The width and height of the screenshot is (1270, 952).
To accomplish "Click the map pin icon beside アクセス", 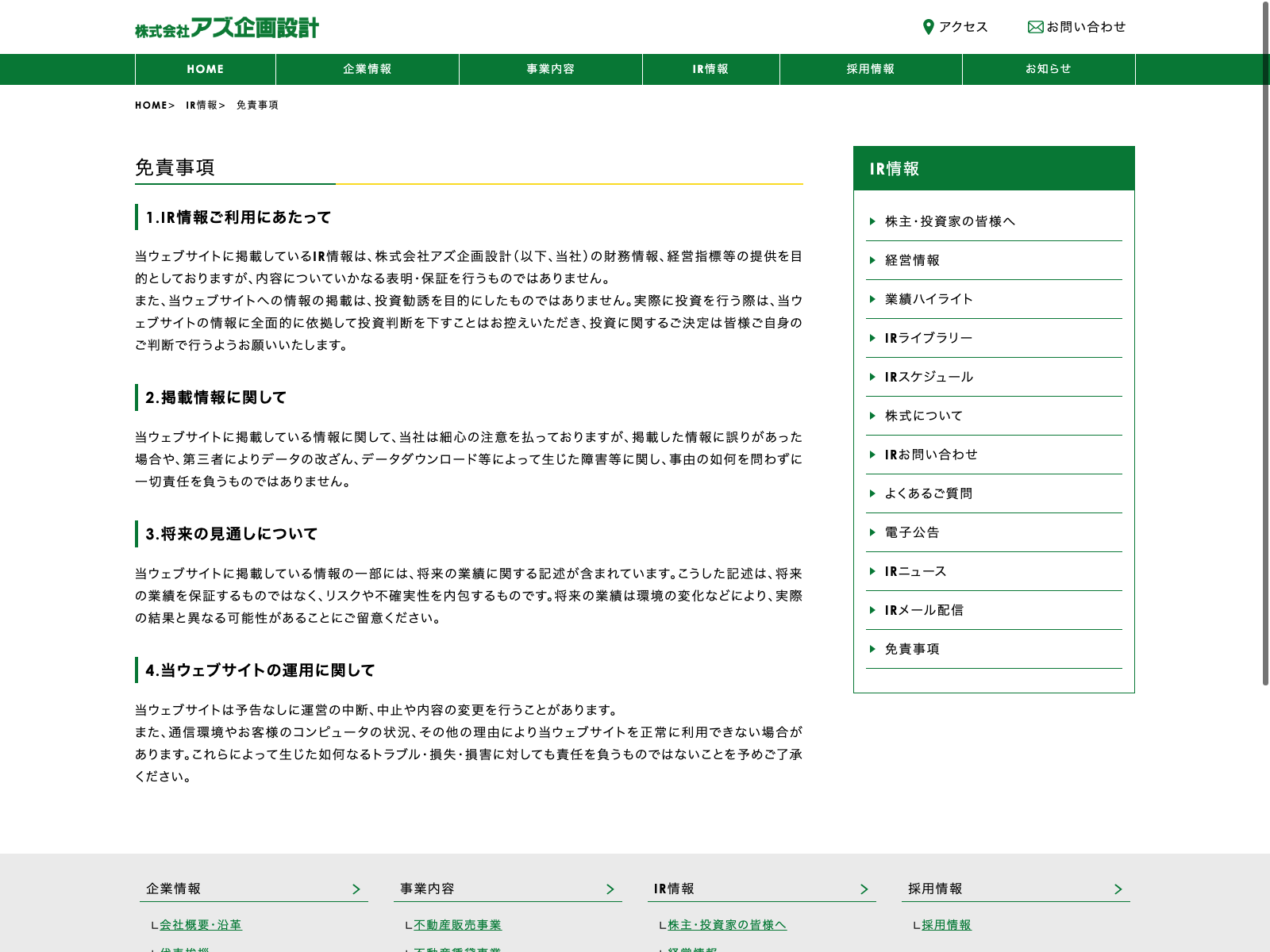I will pos(928,27).
